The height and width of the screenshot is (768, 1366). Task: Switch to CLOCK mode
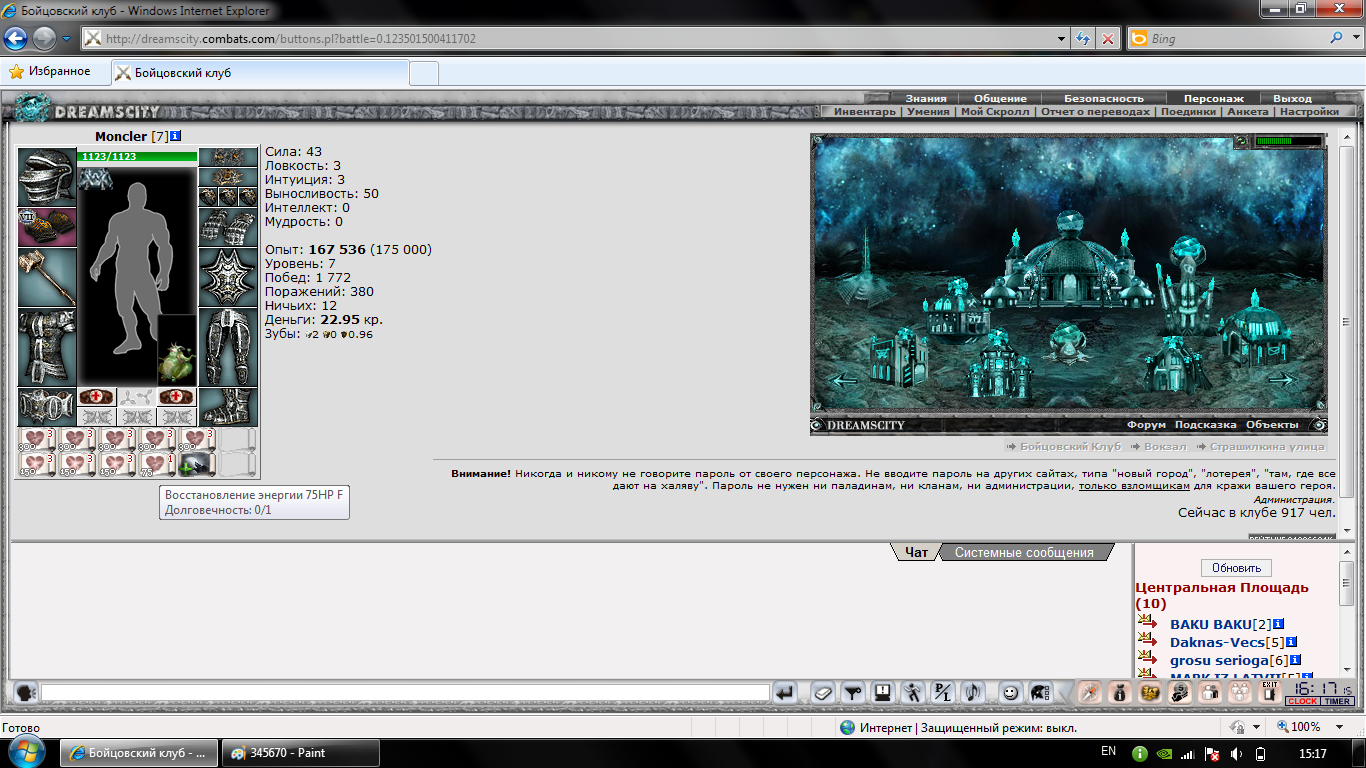(x=1302, y=702)
